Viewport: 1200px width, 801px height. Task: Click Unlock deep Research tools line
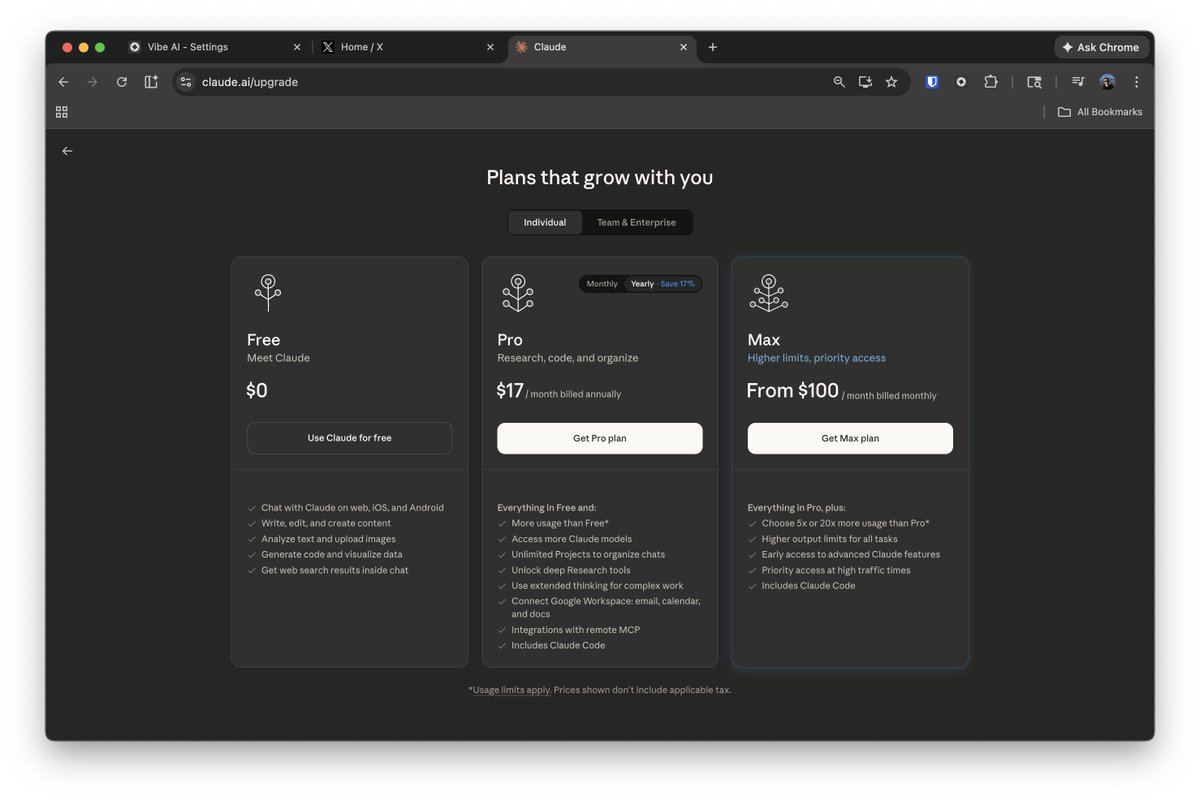pyautogui.click(x=571, y=570)
